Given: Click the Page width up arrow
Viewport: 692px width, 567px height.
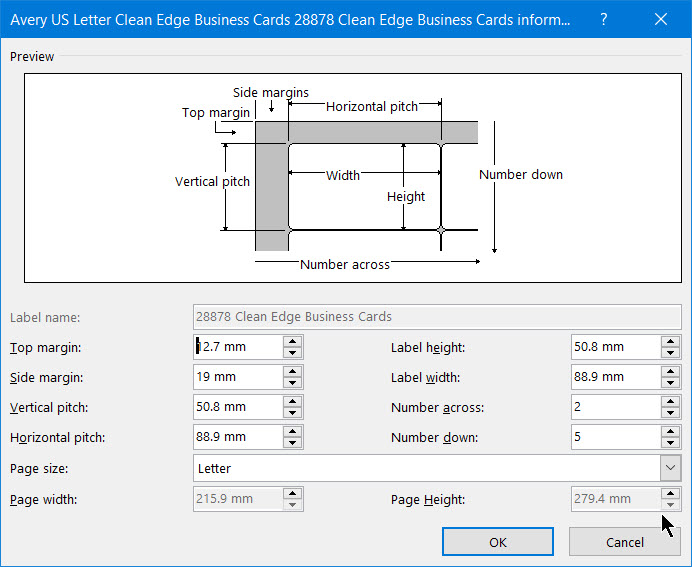Looking at the screenshot, I should (292, 493).
